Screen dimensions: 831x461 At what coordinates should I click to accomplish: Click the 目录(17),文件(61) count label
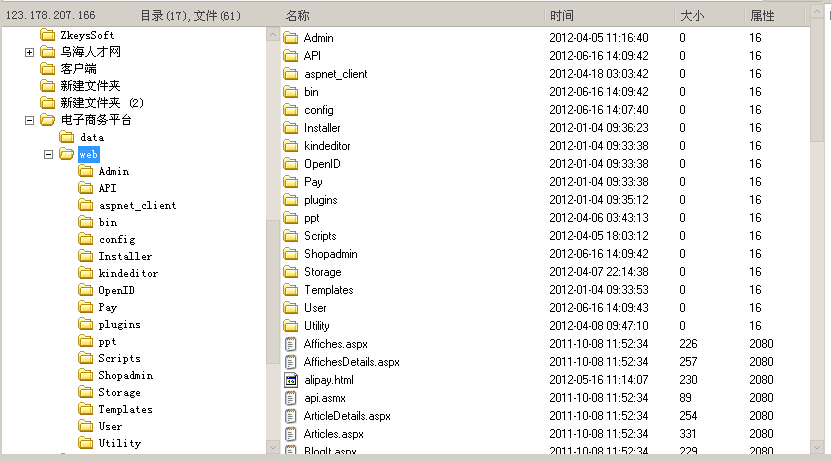click(x=190, y=16)
